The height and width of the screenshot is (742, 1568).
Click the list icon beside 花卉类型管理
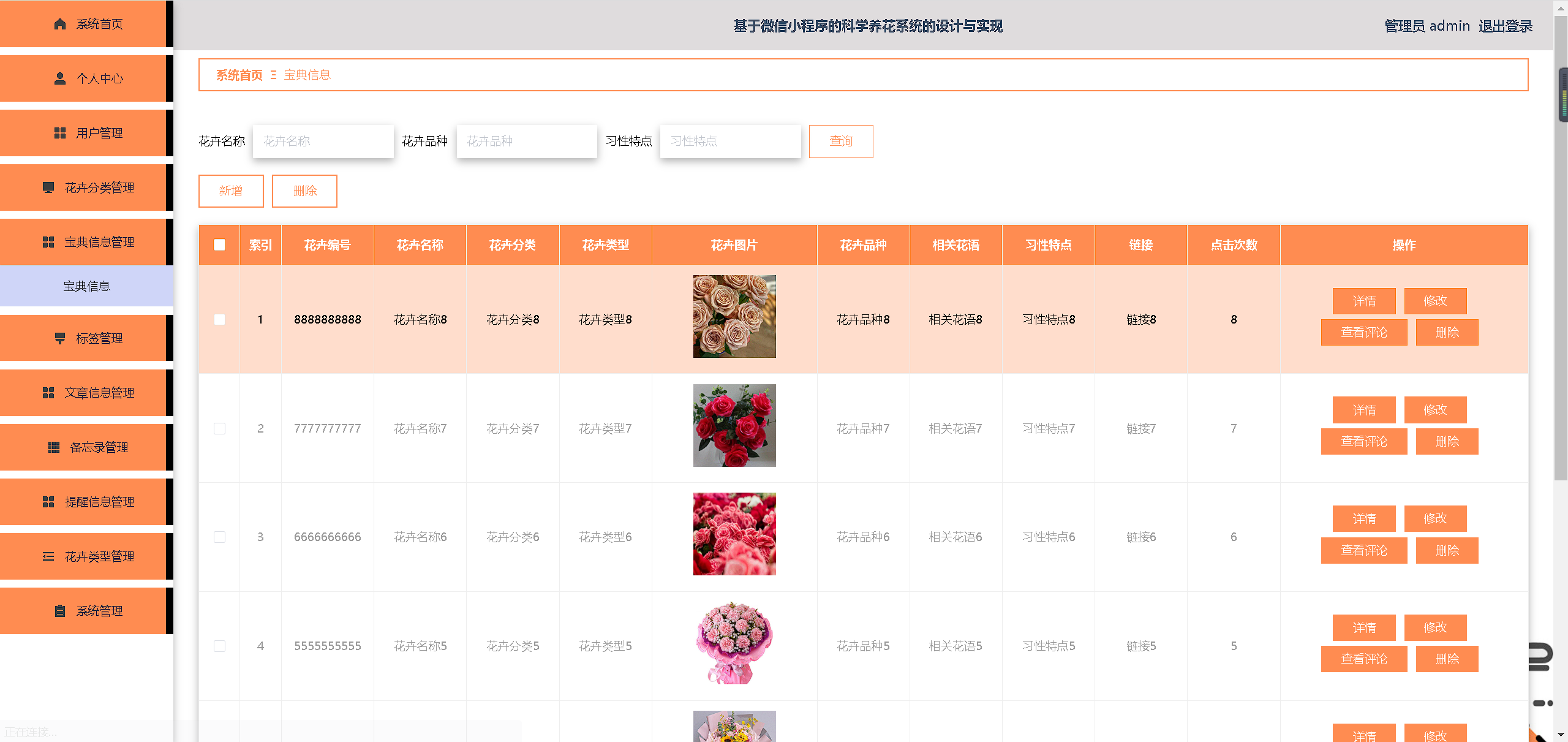[x=48, y=556]
